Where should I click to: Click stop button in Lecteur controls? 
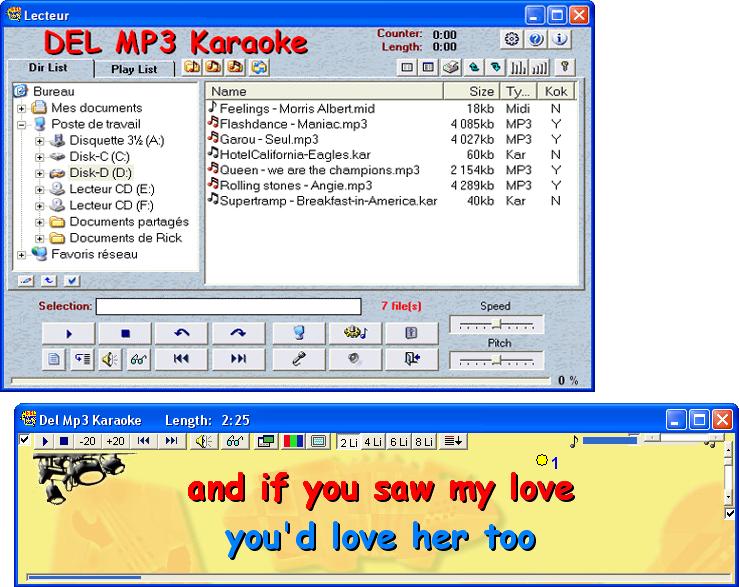[125, 333]
